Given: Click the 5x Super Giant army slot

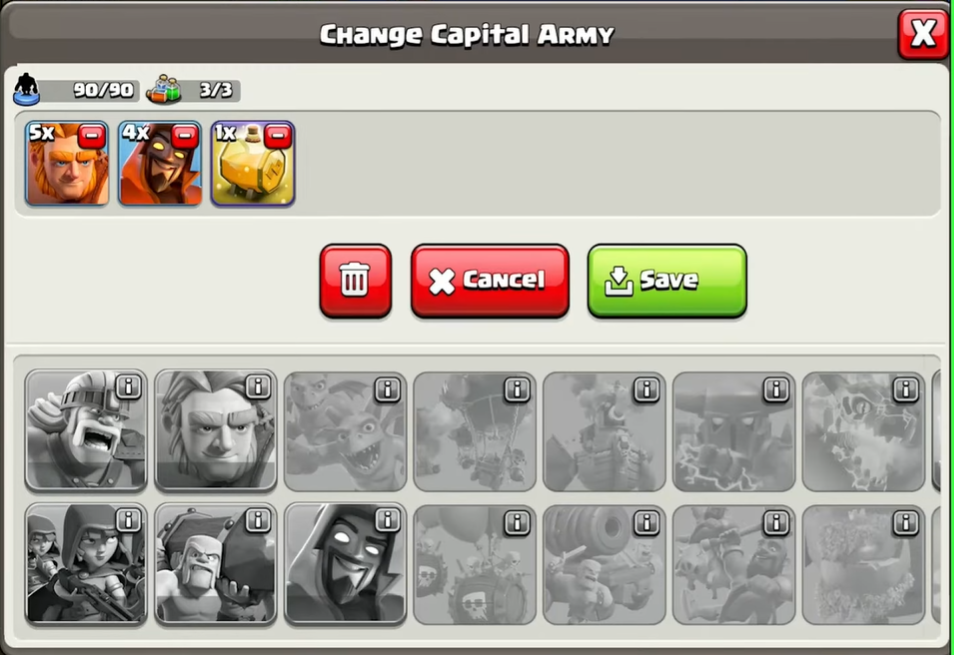Looking at the screenshot, I should (x=67, y=164).
